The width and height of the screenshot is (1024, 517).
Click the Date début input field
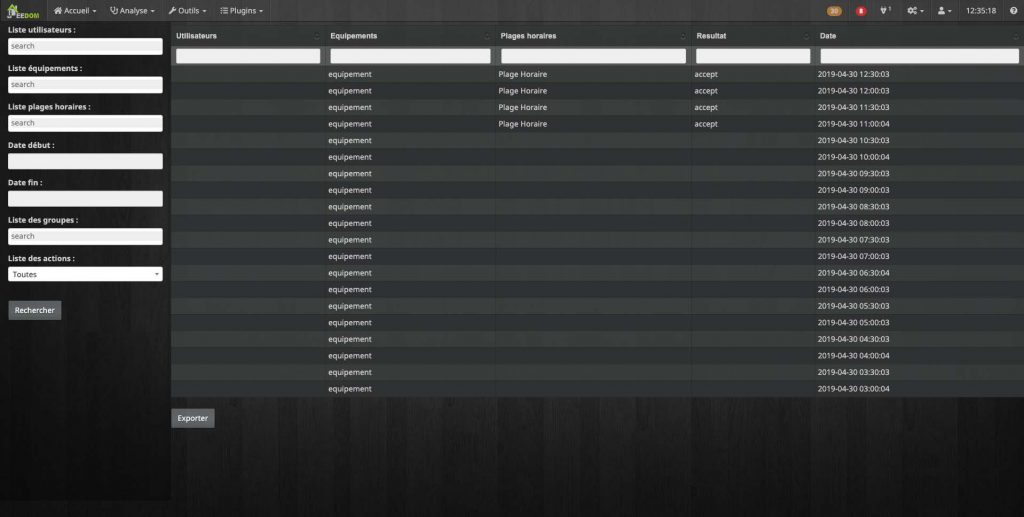[x=85, y=161]
